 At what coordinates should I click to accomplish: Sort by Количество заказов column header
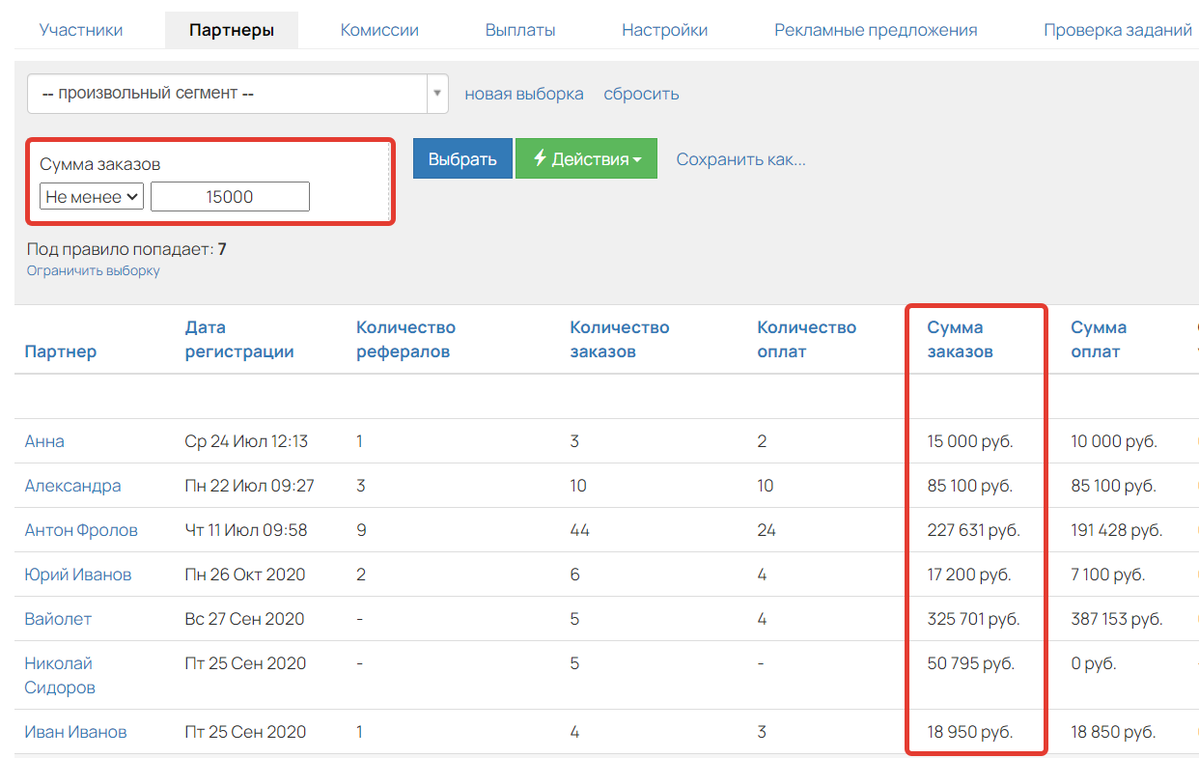(x=619, y=340)
